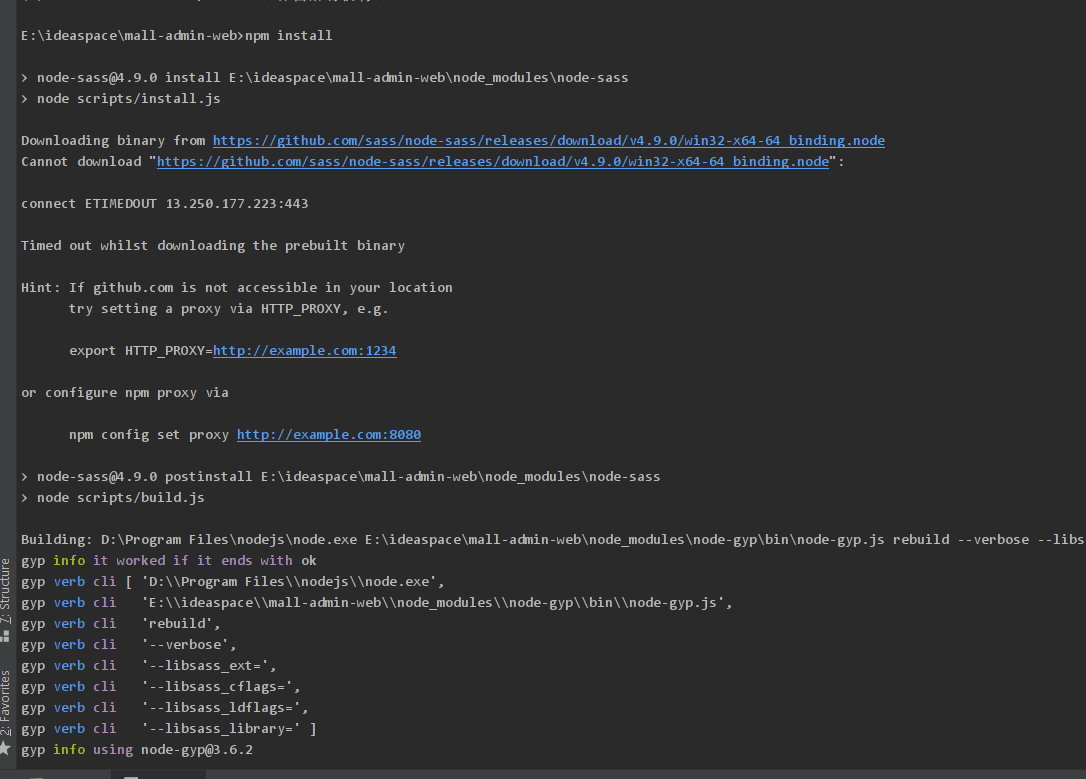Click the "export HTTP_PROXY=" text
The image size is (1086, 779).
tap(140, 351)
